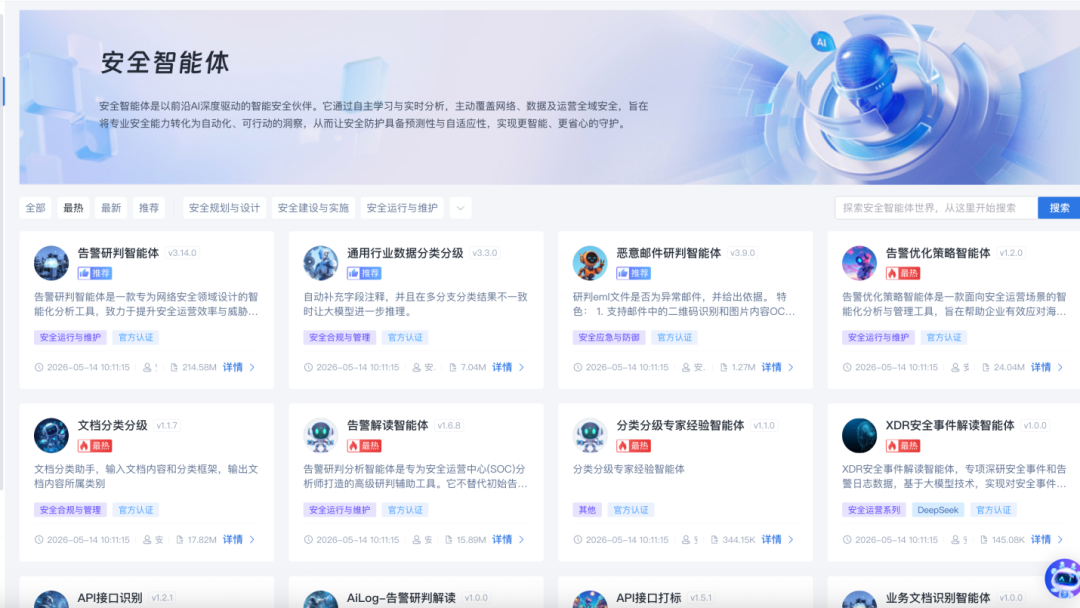
Task: Click version label v3.9.0
Action: click(x=743, y=253)
